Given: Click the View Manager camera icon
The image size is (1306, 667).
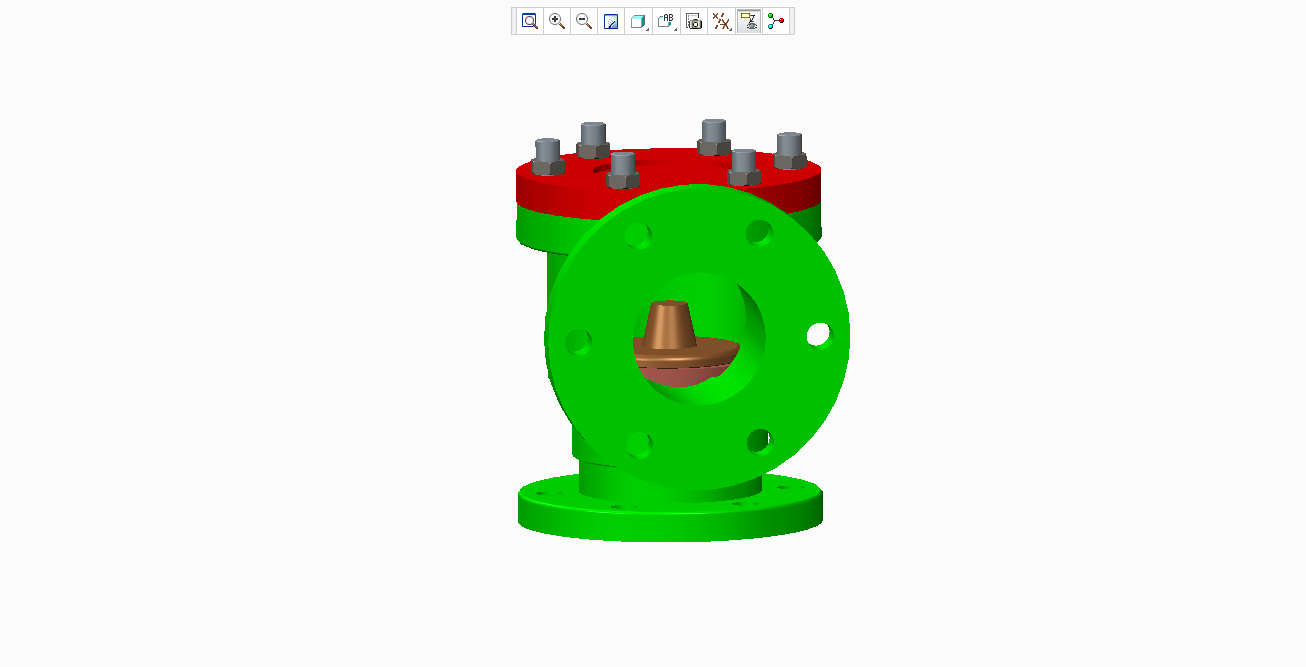Looking at the screenshot, I should coord(694,21).
